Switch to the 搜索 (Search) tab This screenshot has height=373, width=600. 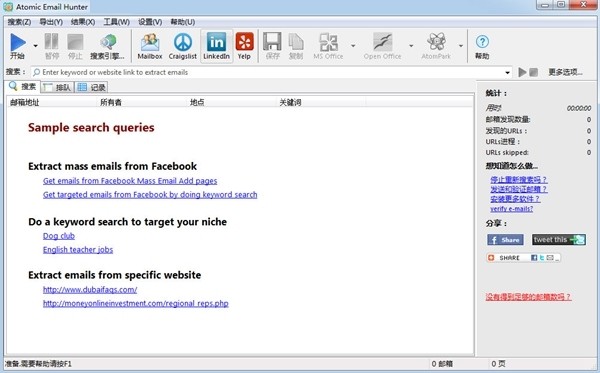click(23, 86)
